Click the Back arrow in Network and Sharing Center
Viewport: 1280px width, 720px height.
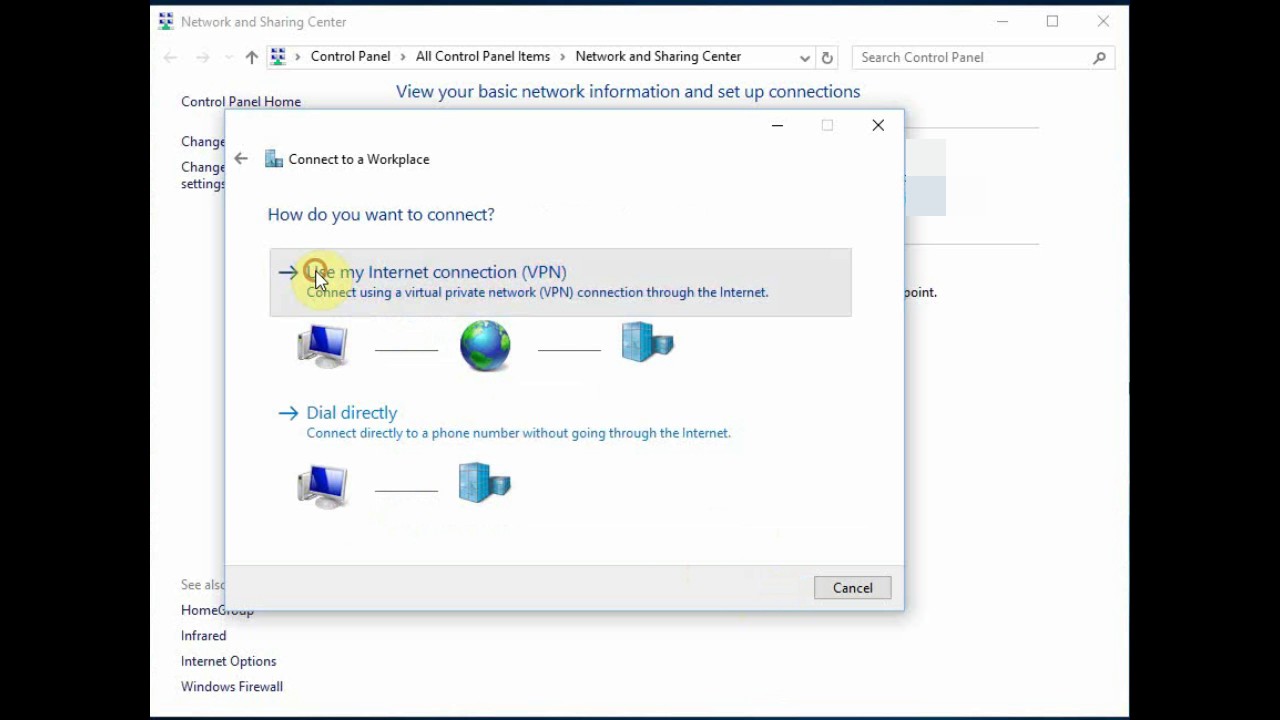170,57
